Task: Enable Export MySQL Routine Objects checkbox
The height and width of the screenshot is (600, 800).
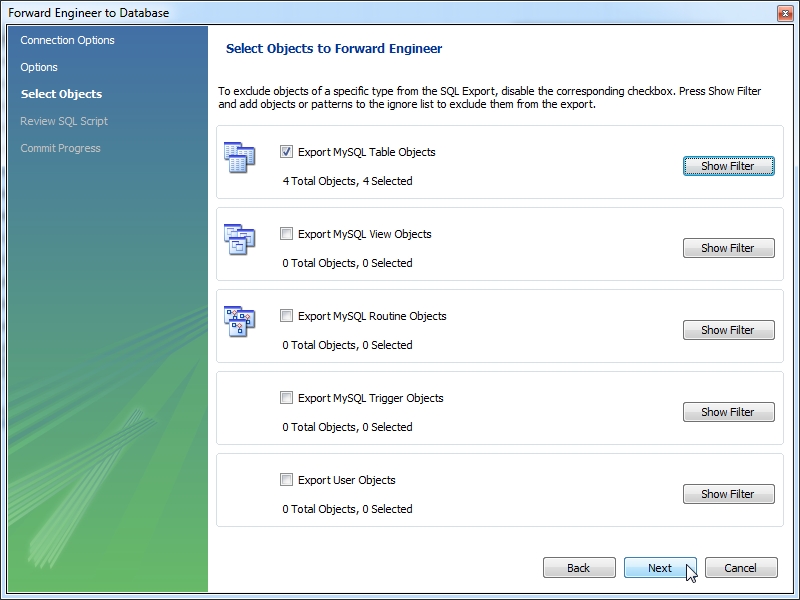Action: (x=286, y=316)
